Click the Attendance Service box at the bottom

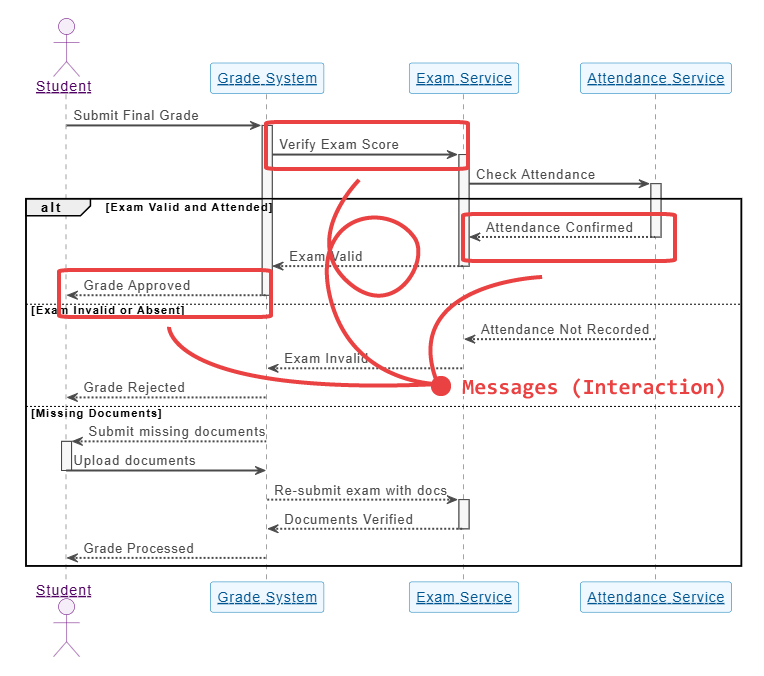655,597
